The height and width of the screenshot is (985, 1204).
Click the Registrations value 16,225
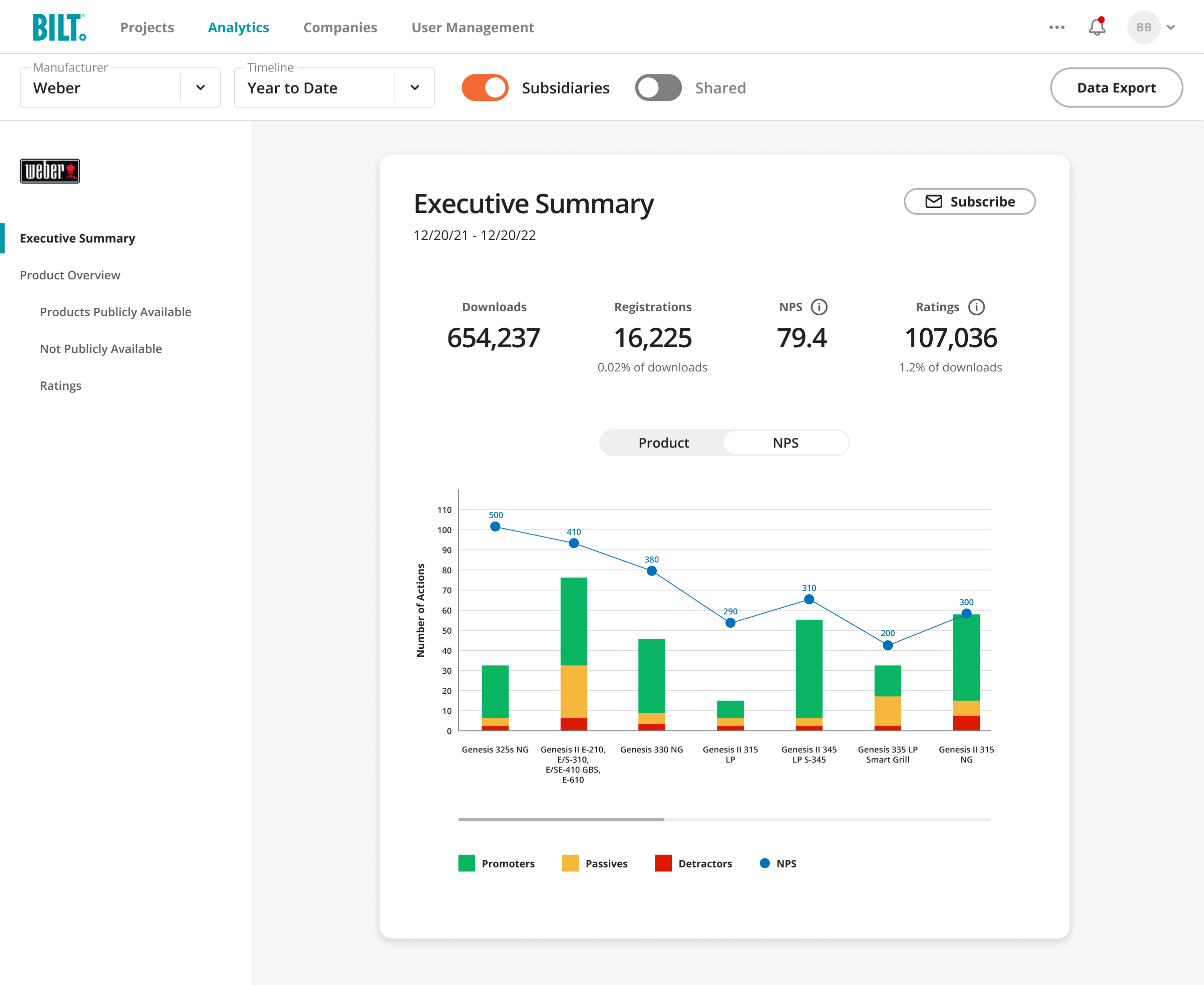(653, 338)
